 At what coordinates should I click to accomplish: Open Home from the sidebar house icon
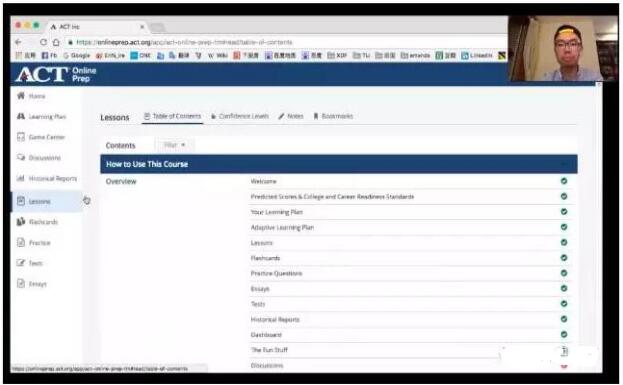click(21, 96)
